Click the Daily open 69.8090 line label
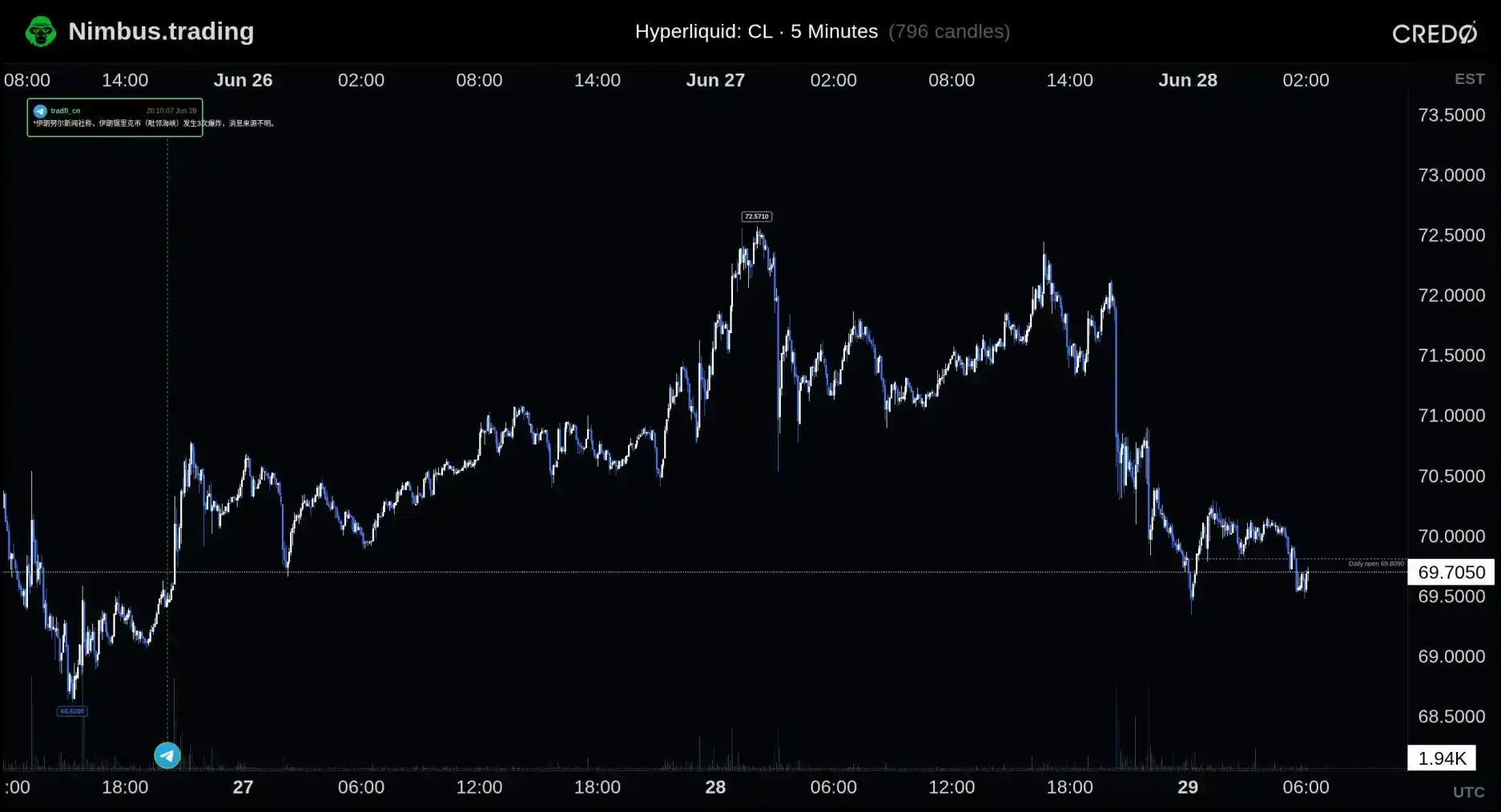This screenshot has width=1501, height=812. coord(1376,564)
